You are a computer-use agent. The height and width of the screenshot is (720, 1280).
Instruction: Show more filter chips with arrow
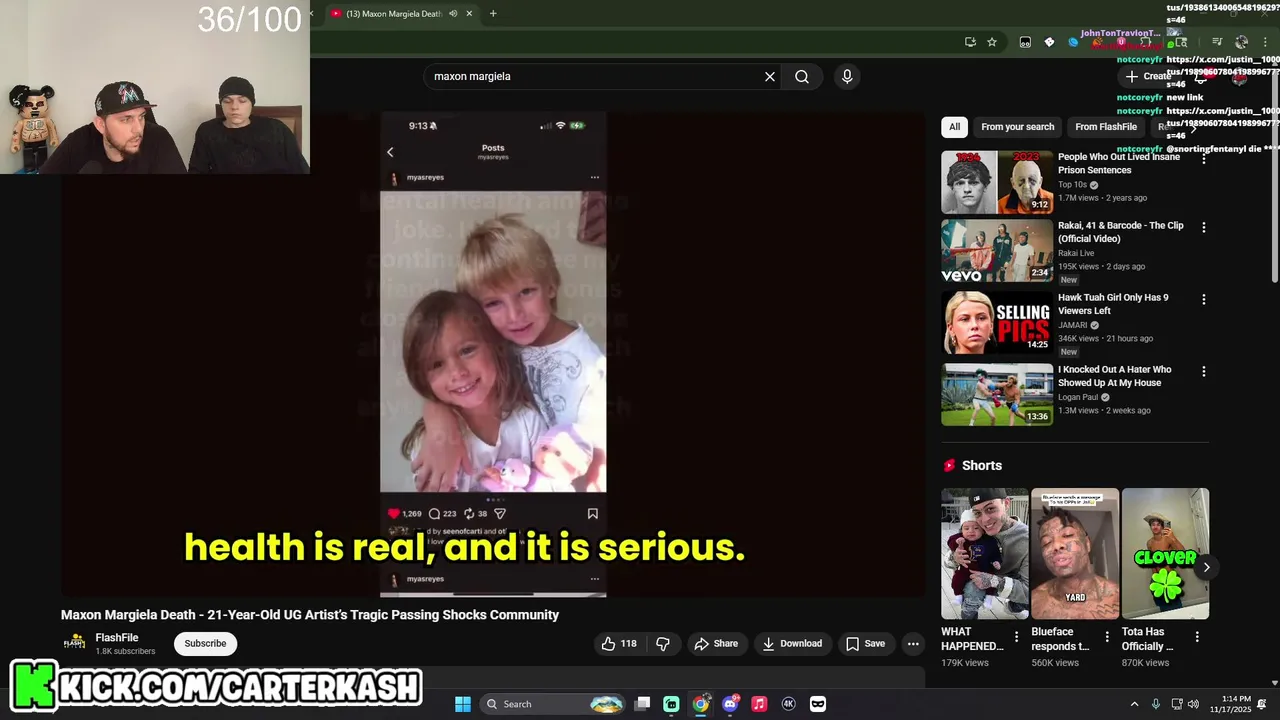point(1192,127)
